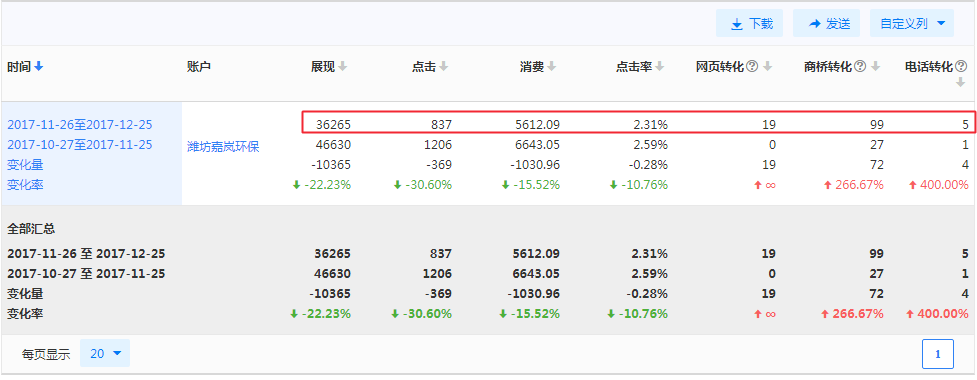Open the 每页显示 20 dropdown
The height and width of the screenshot is (380, 977).
point(105,353)
